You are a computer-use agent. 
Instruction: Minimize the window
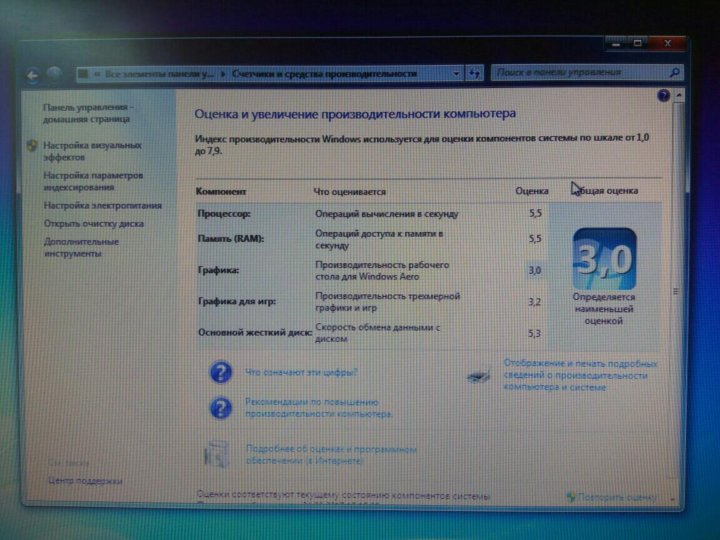coord(616,45)
